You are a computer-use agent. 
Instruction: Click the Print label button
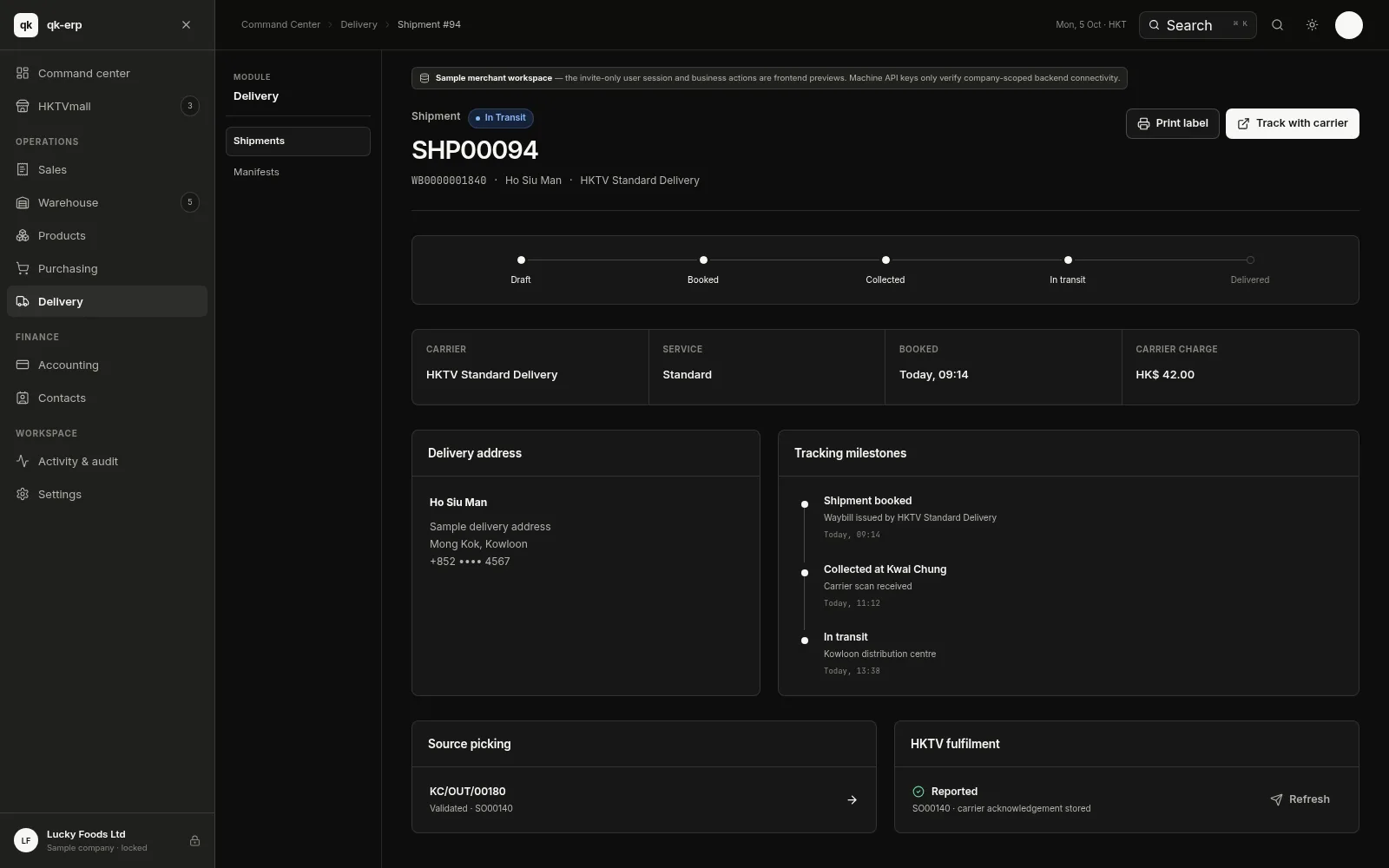point(1172,123)
